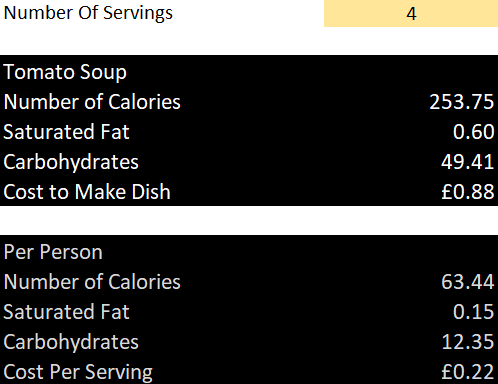Click the Per Person Carbohydrates label

(x=71, y=342)
